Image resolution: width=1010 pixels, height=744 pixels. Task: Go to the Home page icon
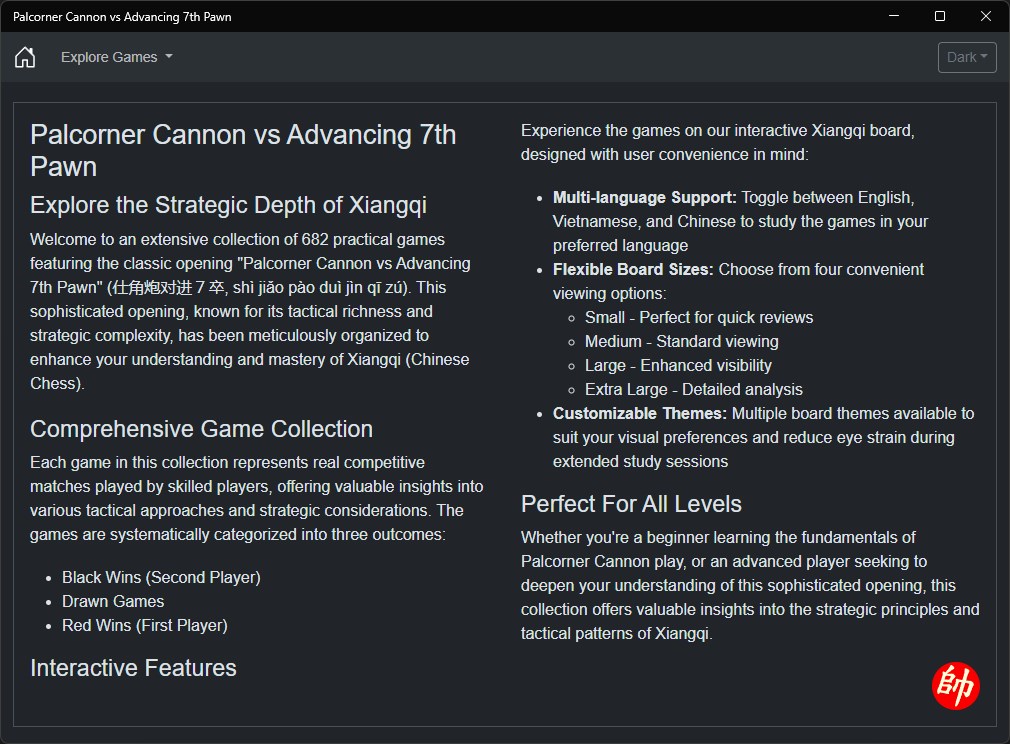coord(25,57)
